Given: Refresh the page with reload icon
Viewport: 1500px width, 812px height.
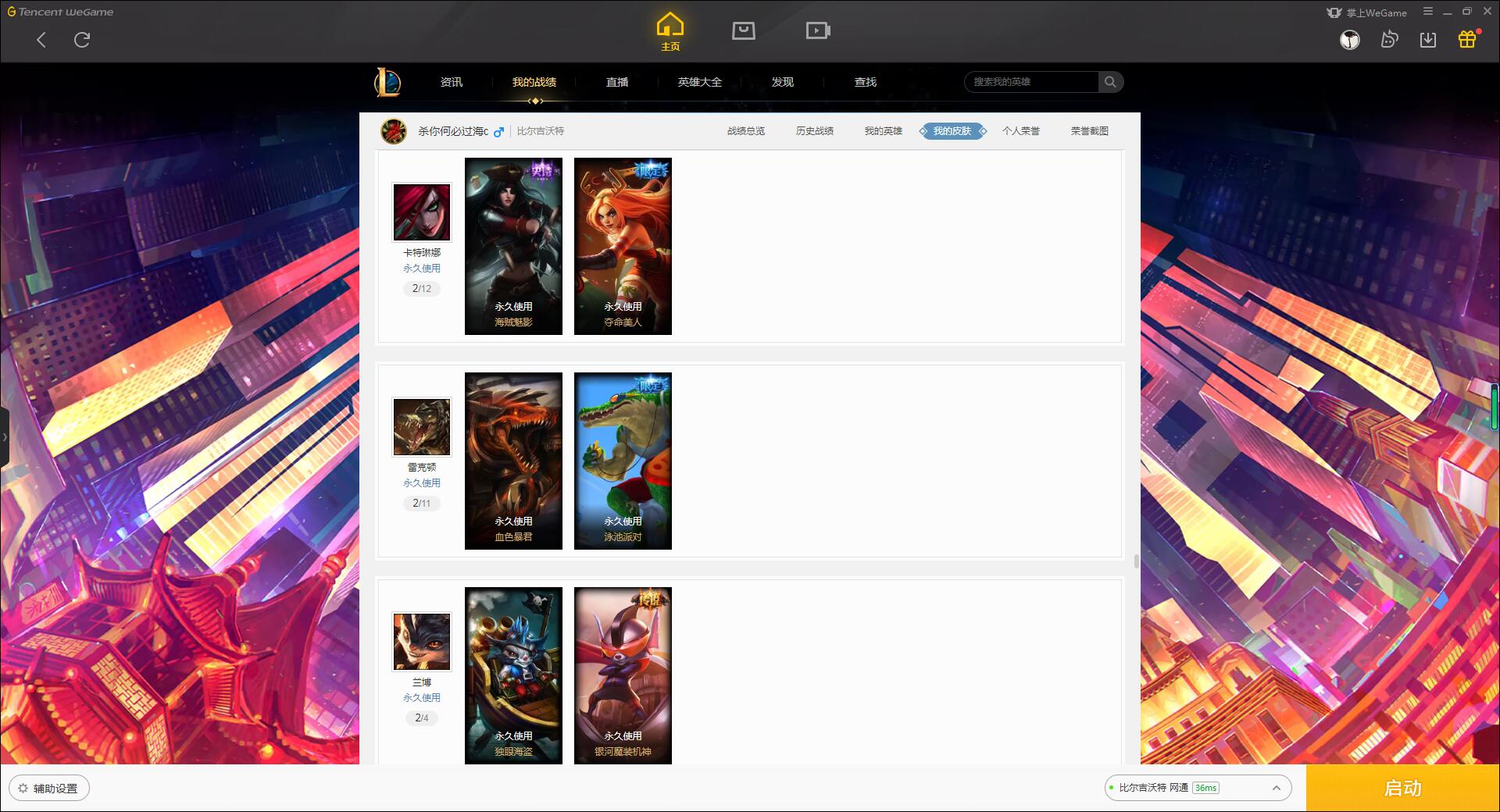Looking at the screenshot, I should point(82,40).
